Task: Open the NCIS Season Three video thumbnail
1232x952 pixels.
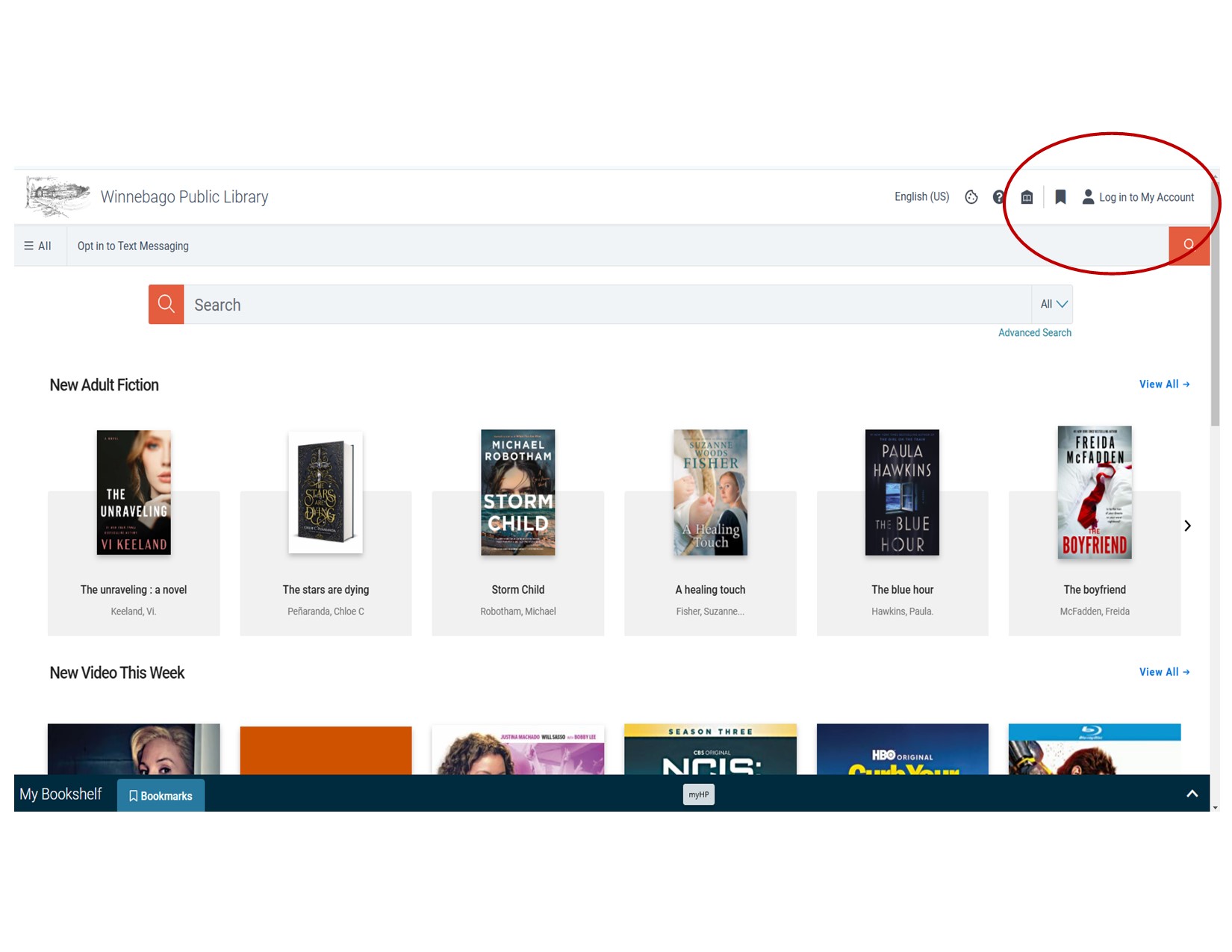Action: tap(710, 749)
